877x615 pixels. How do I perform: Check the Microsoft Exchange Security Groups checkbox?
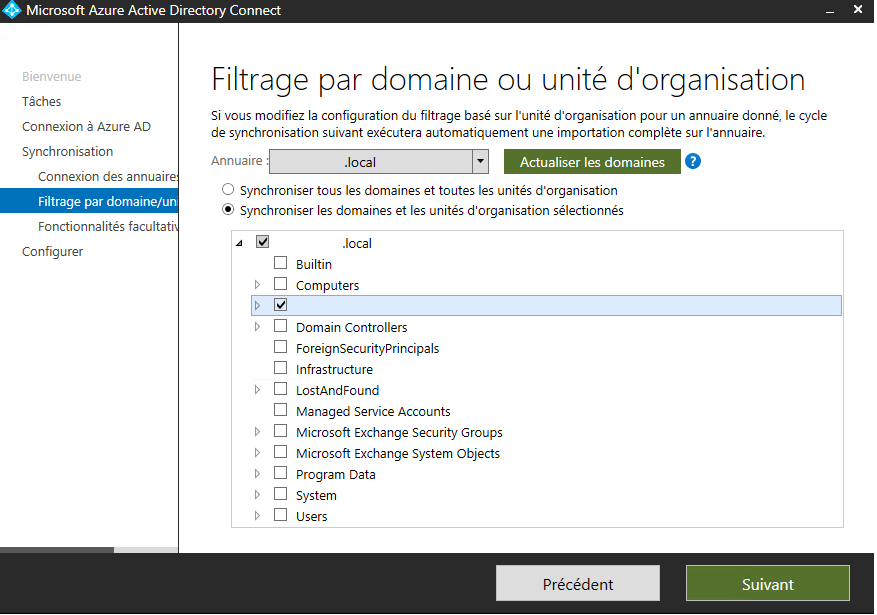coord(280,431)
